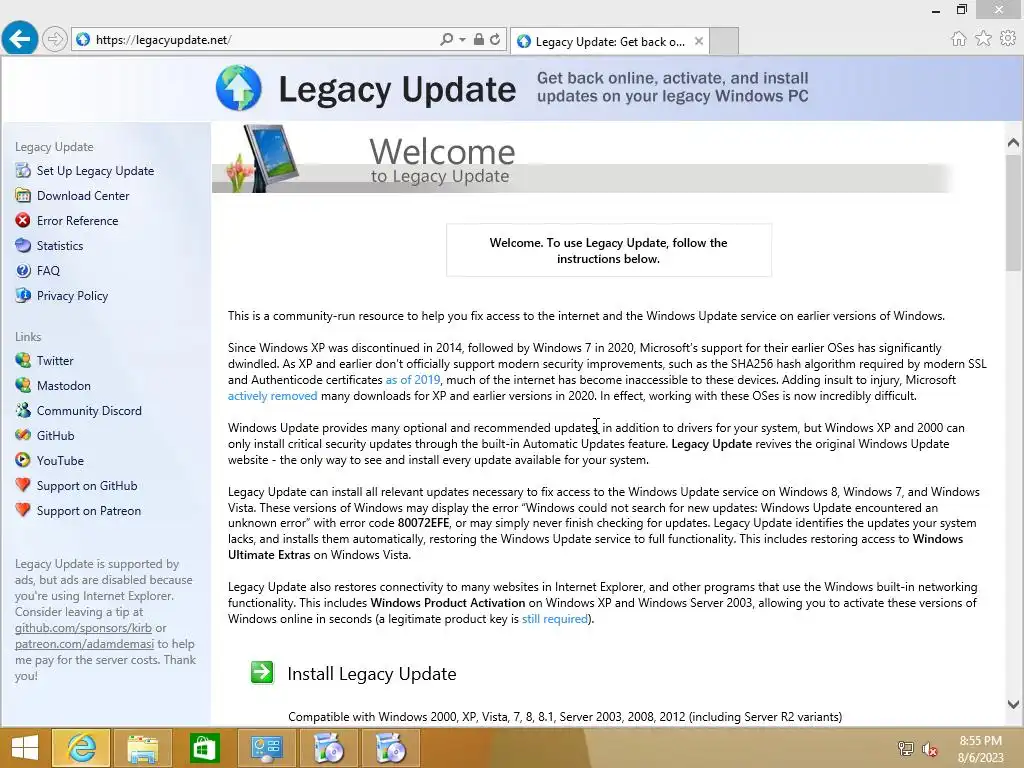Click the vertical scrollbar thumb
The image size is (1024, 768).
(x=1013, y=212)
